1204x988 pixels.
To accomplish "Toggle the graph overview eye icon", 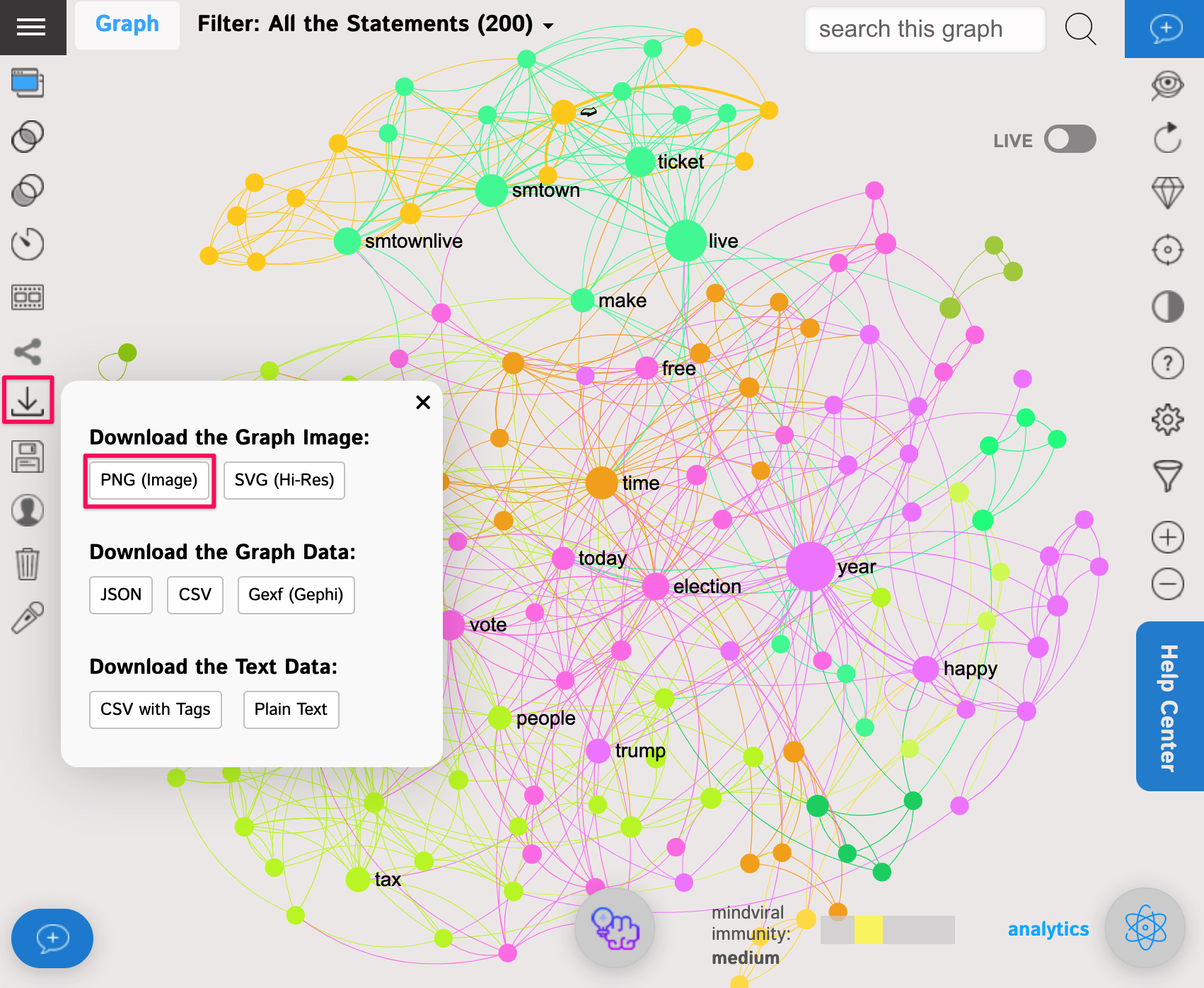I will [x=1167, y=83].
